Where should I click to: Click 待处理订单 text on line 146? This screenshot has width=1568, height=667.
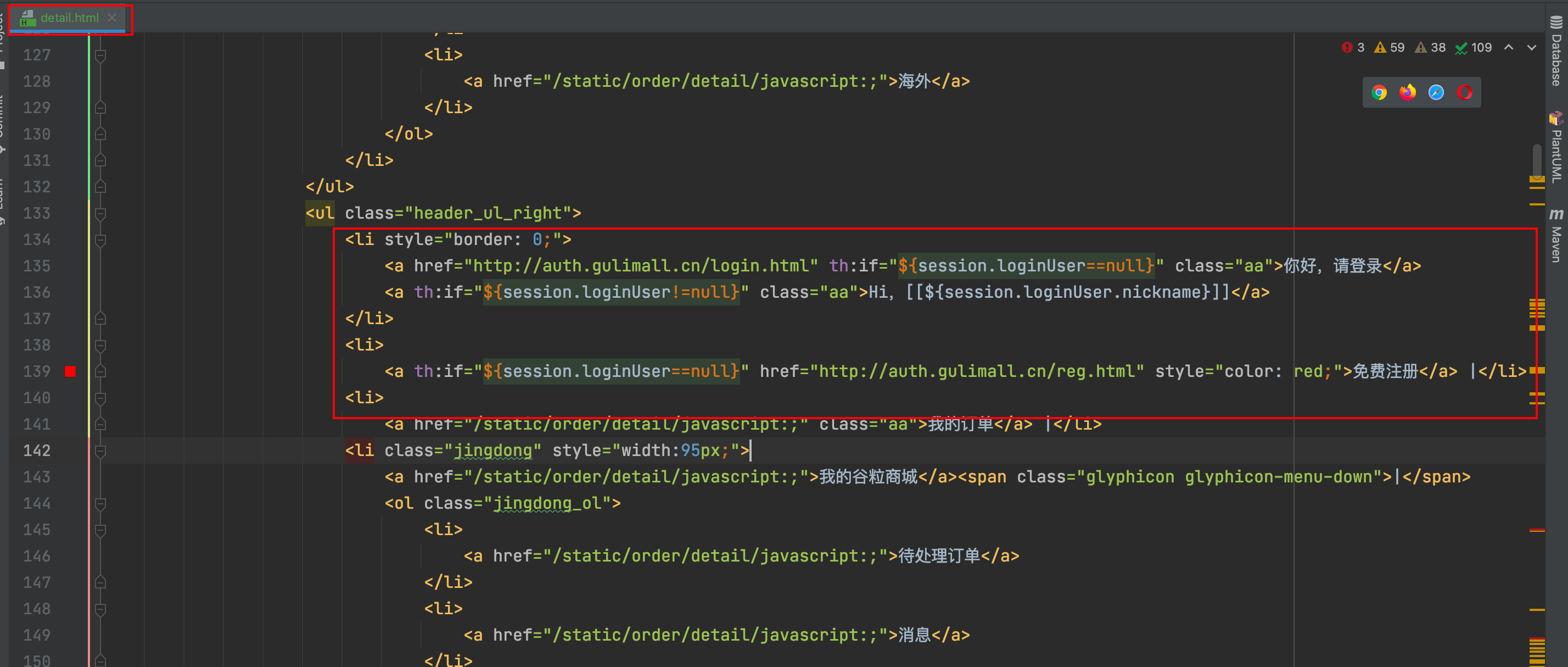click(939, 556)
